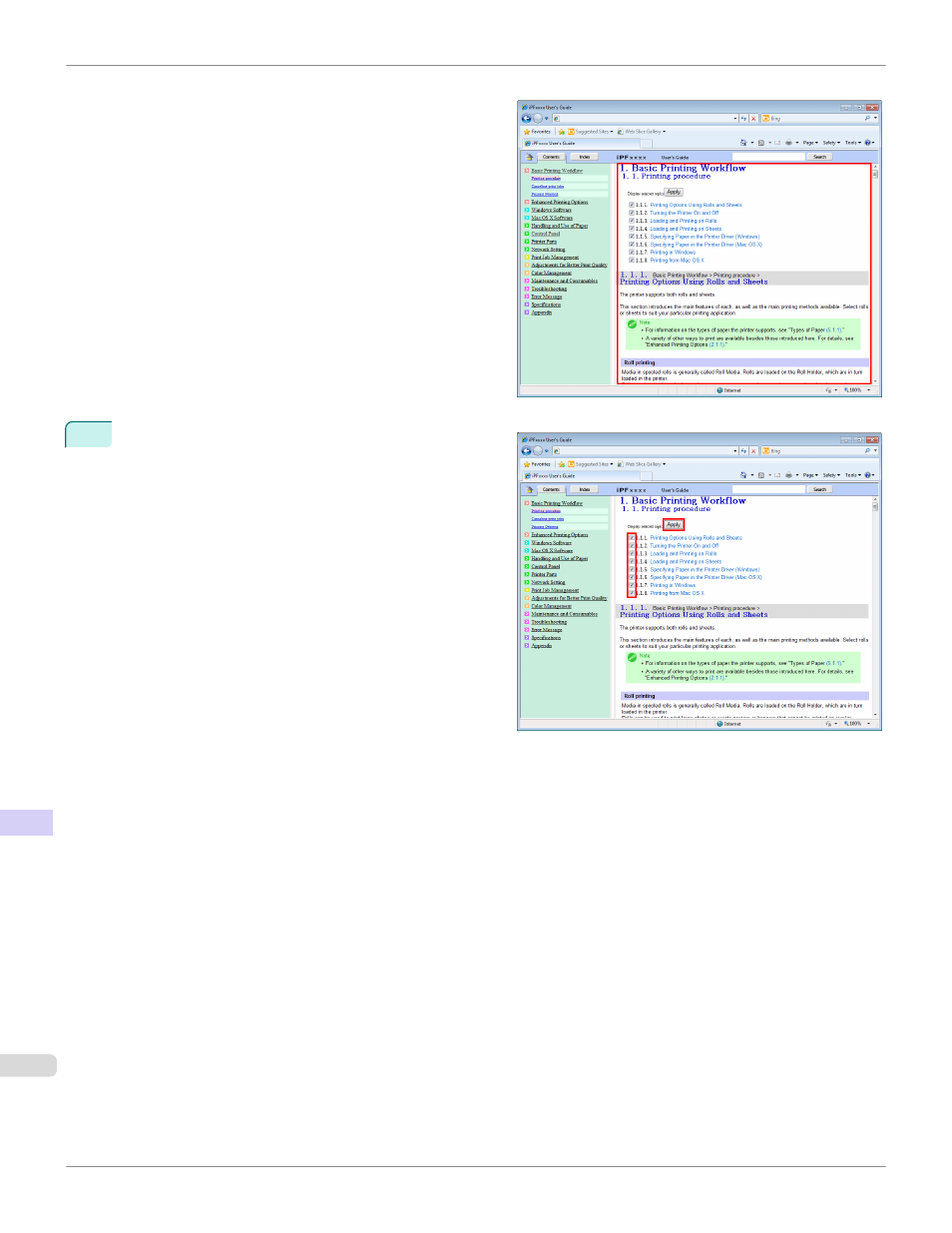Image resolution: width=952 pixels, height=1233 pixels.
Task: Click Help question icon in lower browser
Action: 868,475
